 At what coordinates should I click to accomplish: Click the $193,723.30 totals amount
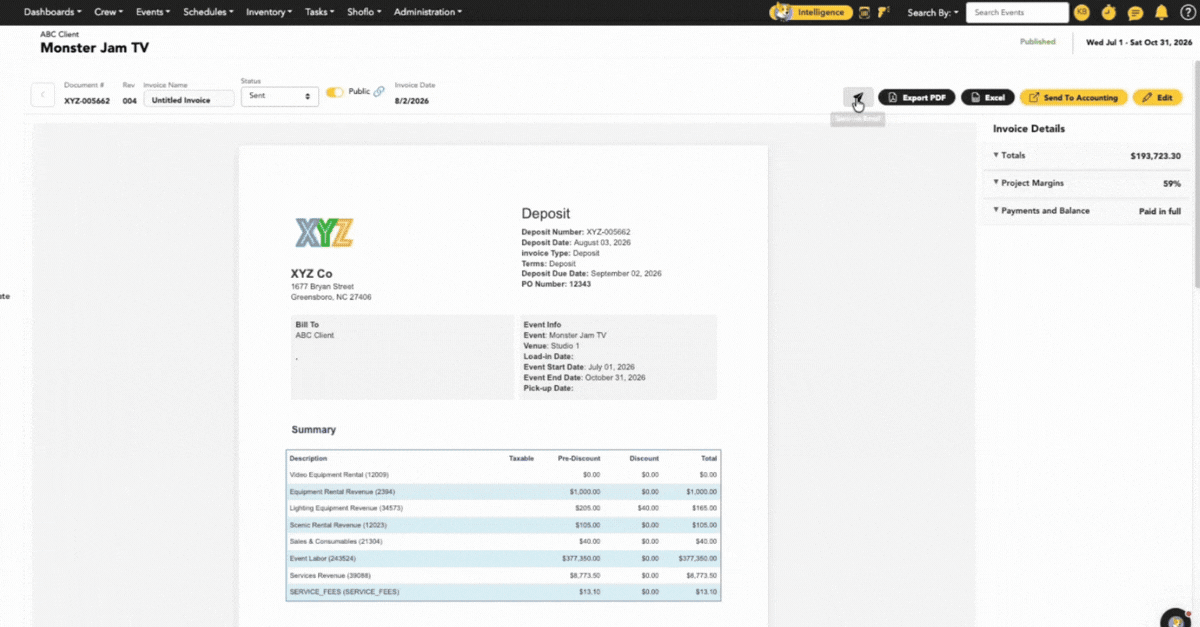tap(1155, 156)
